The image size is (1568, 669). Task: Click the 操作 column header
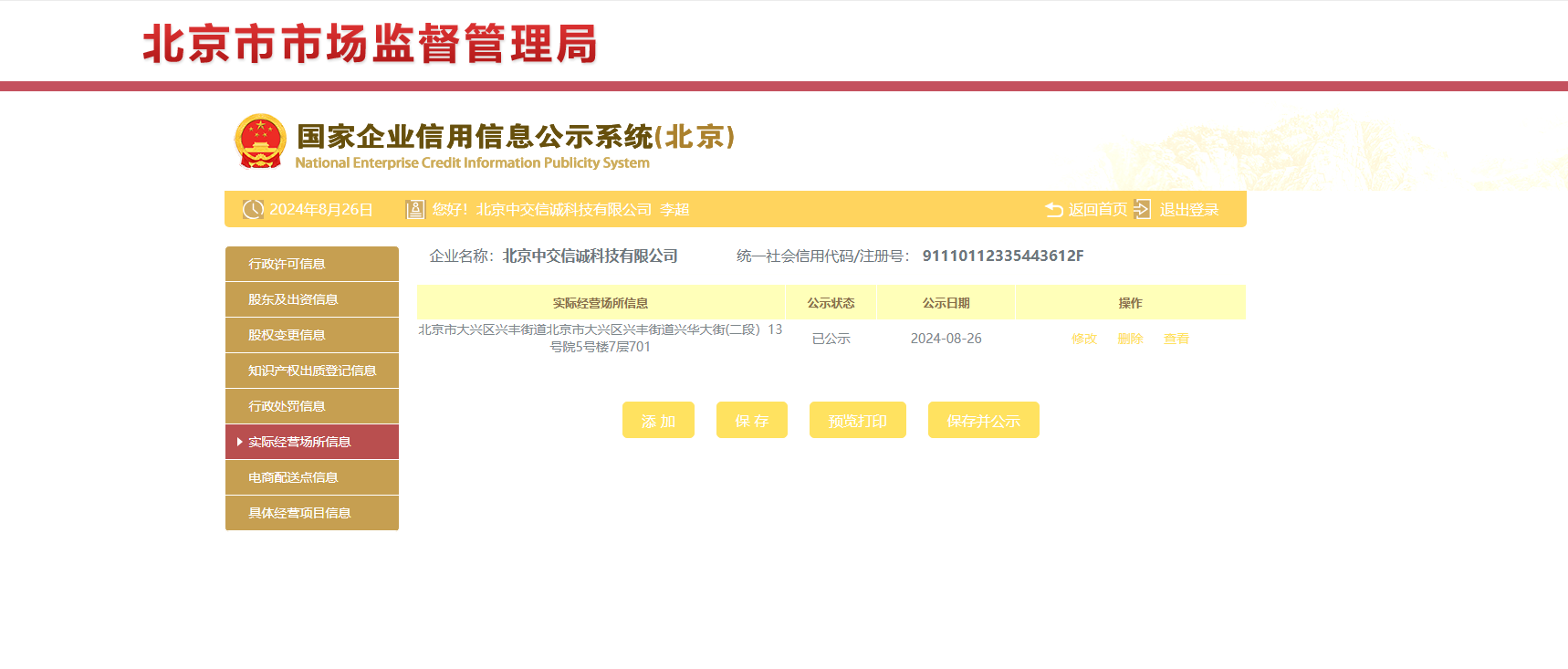coord(1131,302)
